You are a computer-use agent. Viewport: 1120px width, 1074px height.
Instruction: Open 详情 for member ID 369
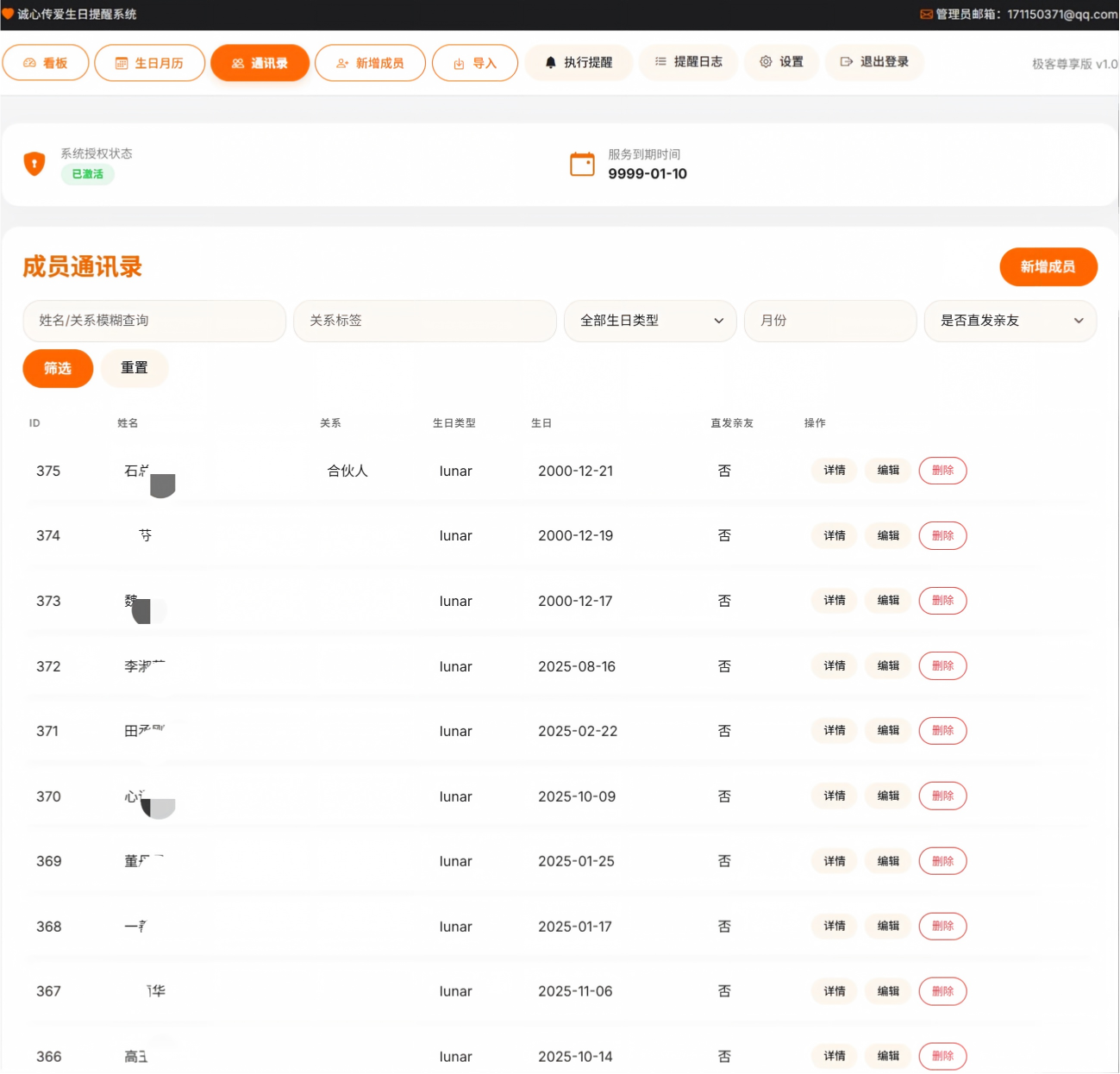[835, 861]
